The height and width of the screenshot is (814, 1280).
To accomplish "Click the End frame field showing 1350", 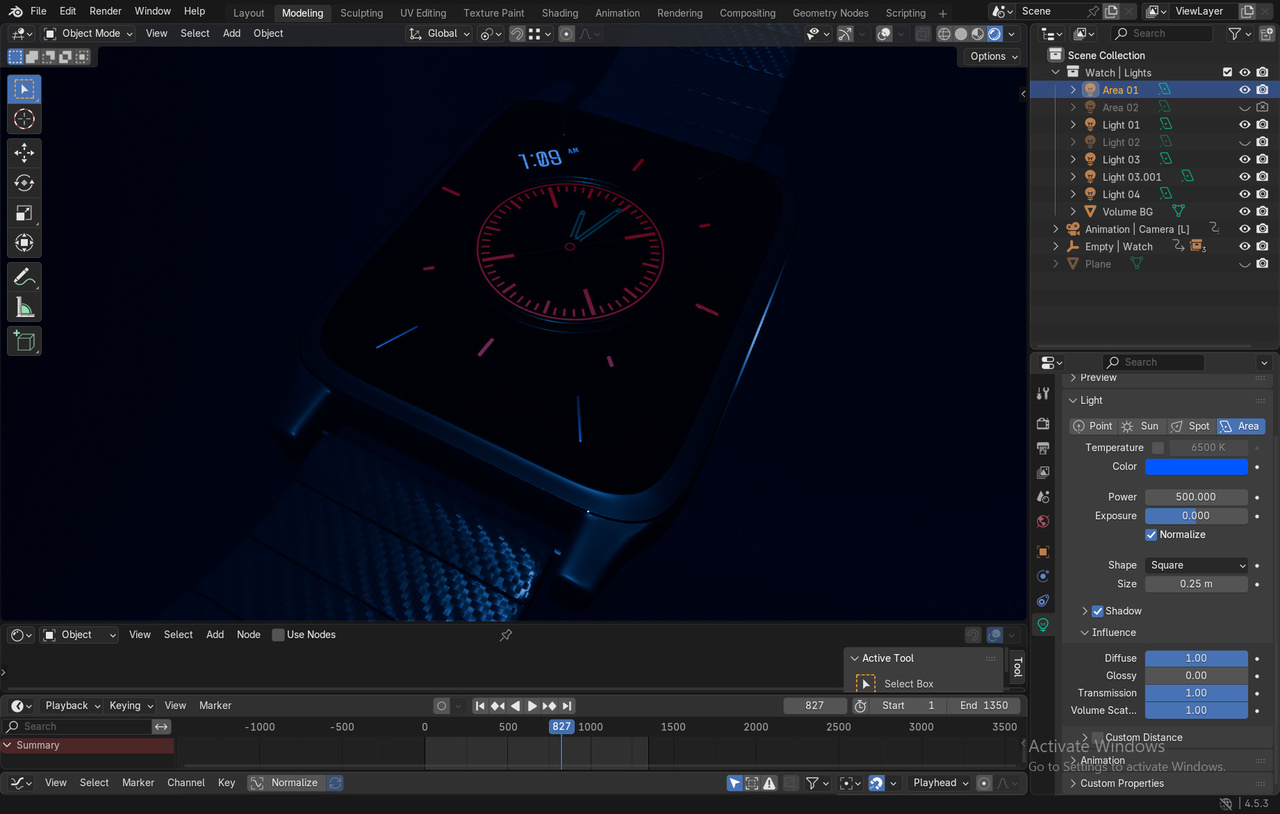I will click(x=984, y=705).
